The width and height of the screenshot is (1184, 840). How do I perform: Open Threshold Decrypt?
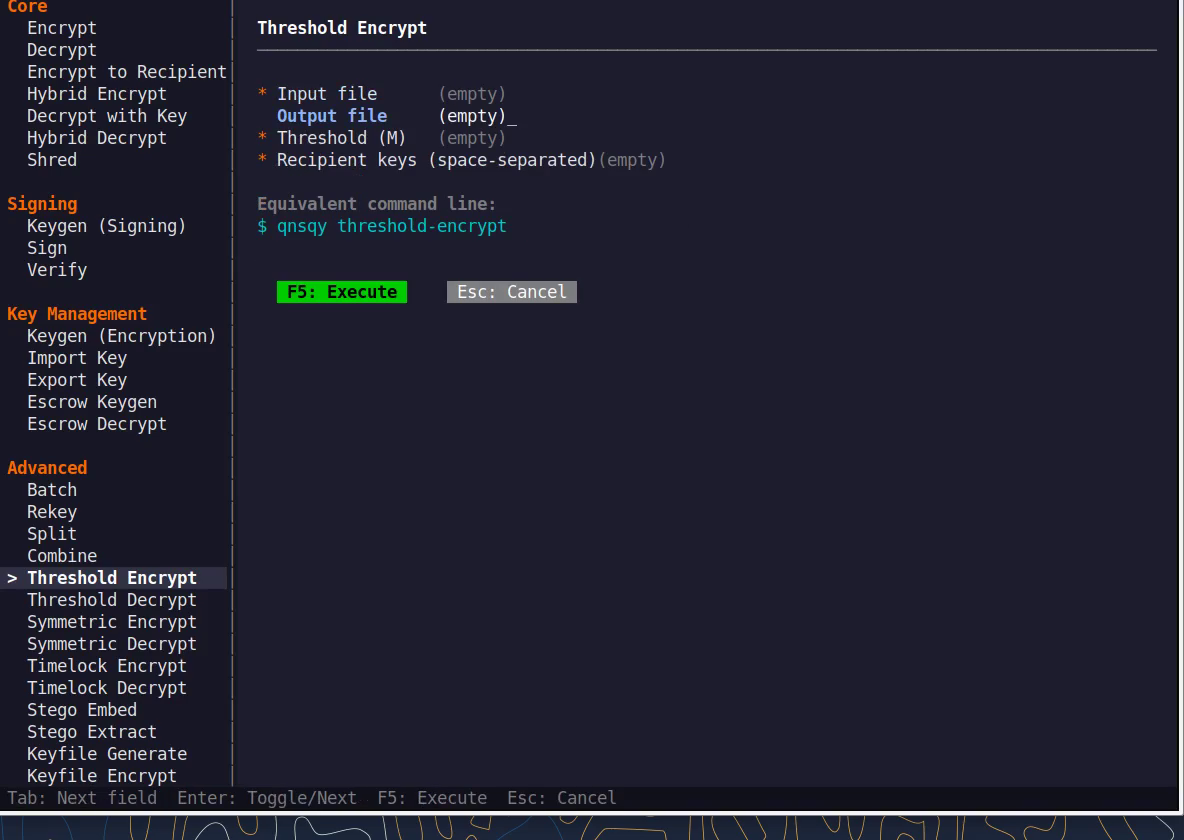[x=112, y=600]
